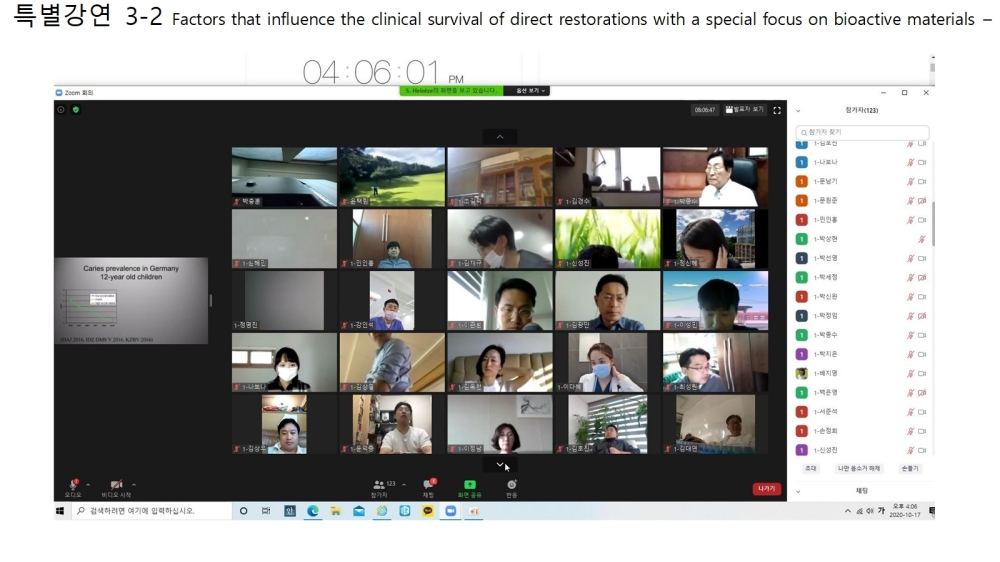Image resolution: width=1000 pixels, height=562 pixels.
Task: Click the green encryption shield icon
Action: tap(76, 109)
